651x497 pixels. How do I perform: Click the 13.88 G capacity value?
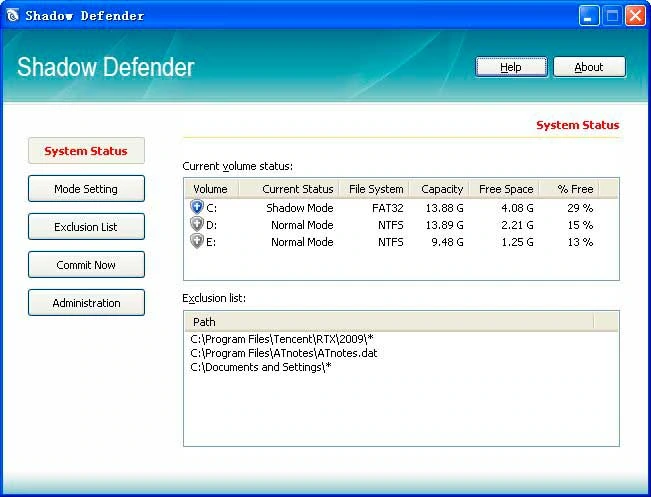click(444, 208)
